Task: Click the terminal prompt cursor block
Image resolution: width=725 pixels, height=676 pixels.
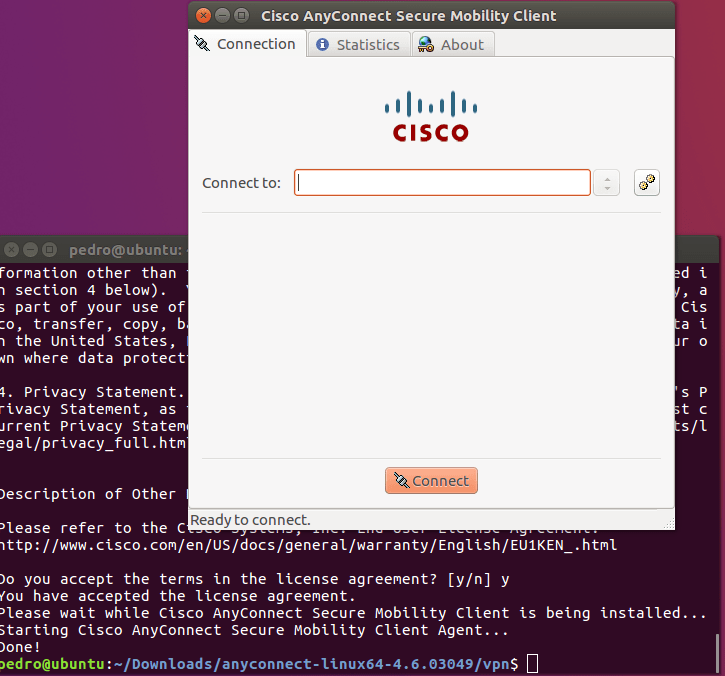Action: [x=533, y=664]
